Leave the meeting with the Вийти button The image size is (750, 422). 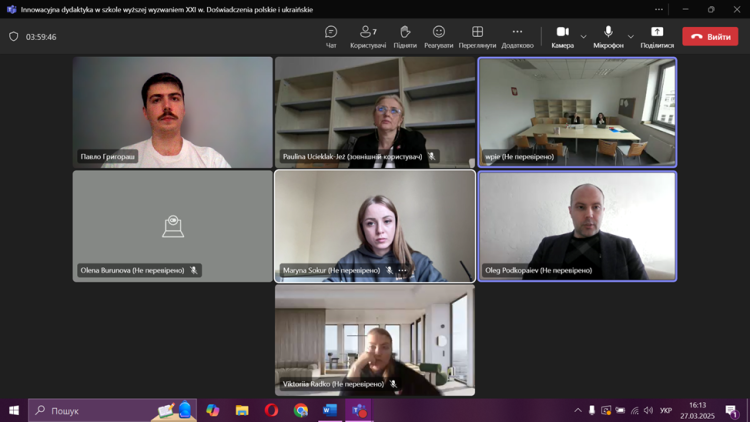point(710,37)
